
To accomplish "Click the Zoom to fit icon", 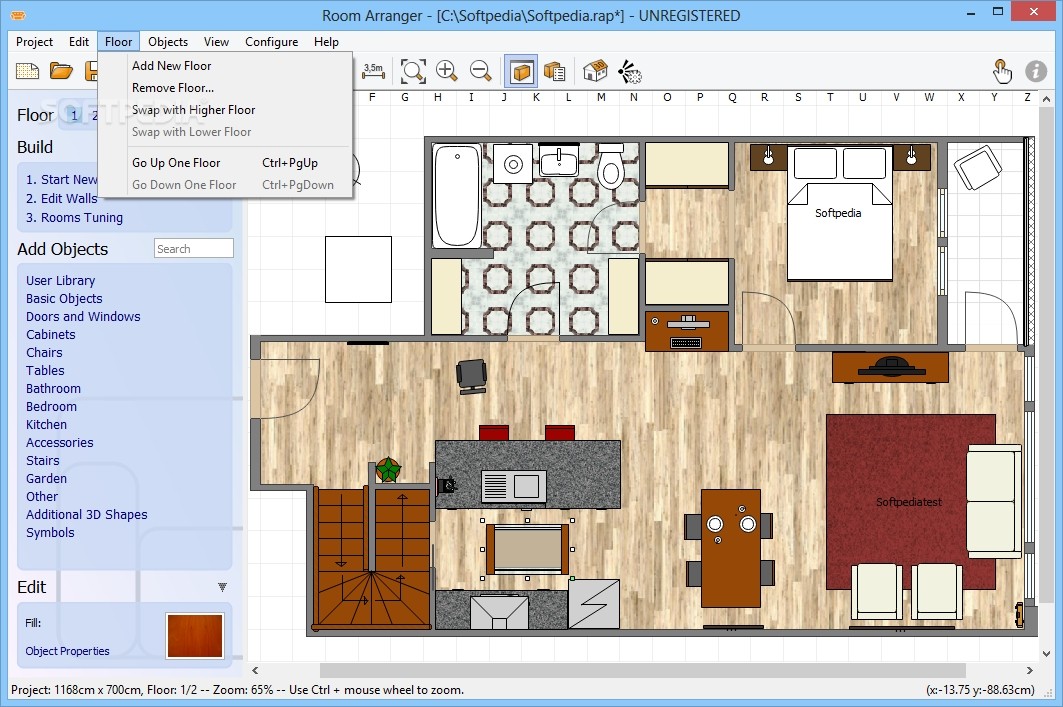I will coord(413,70).
